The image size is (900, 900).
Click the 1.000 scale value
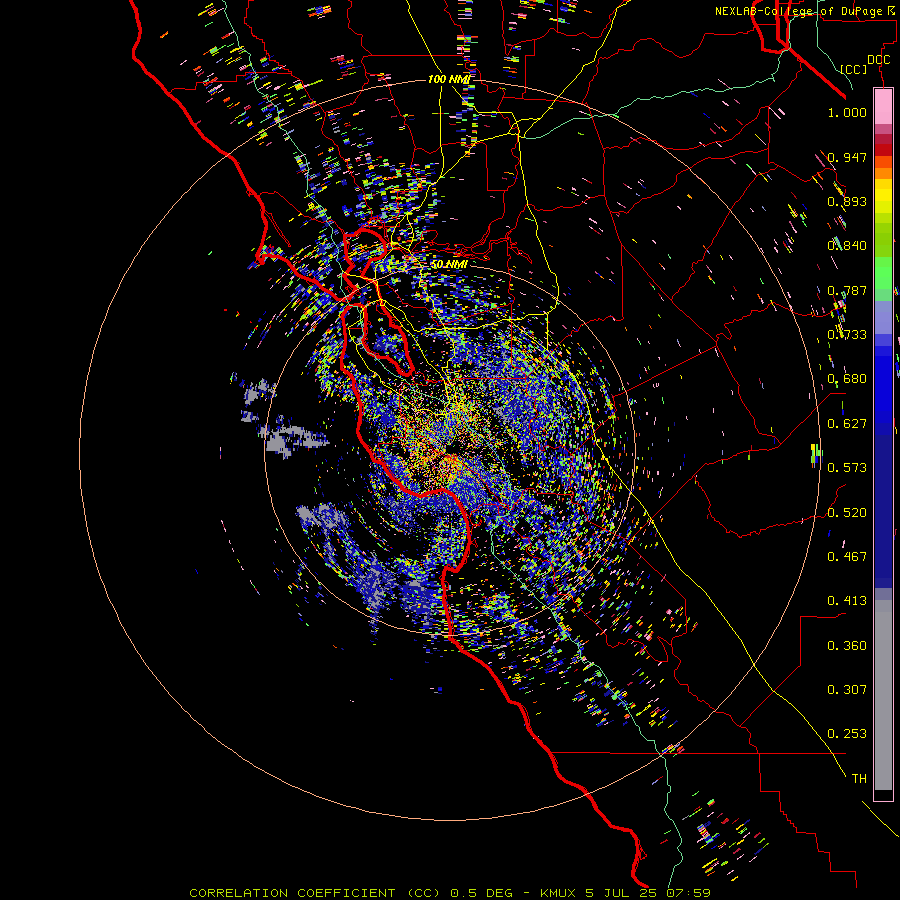click(x=847, y=112)
